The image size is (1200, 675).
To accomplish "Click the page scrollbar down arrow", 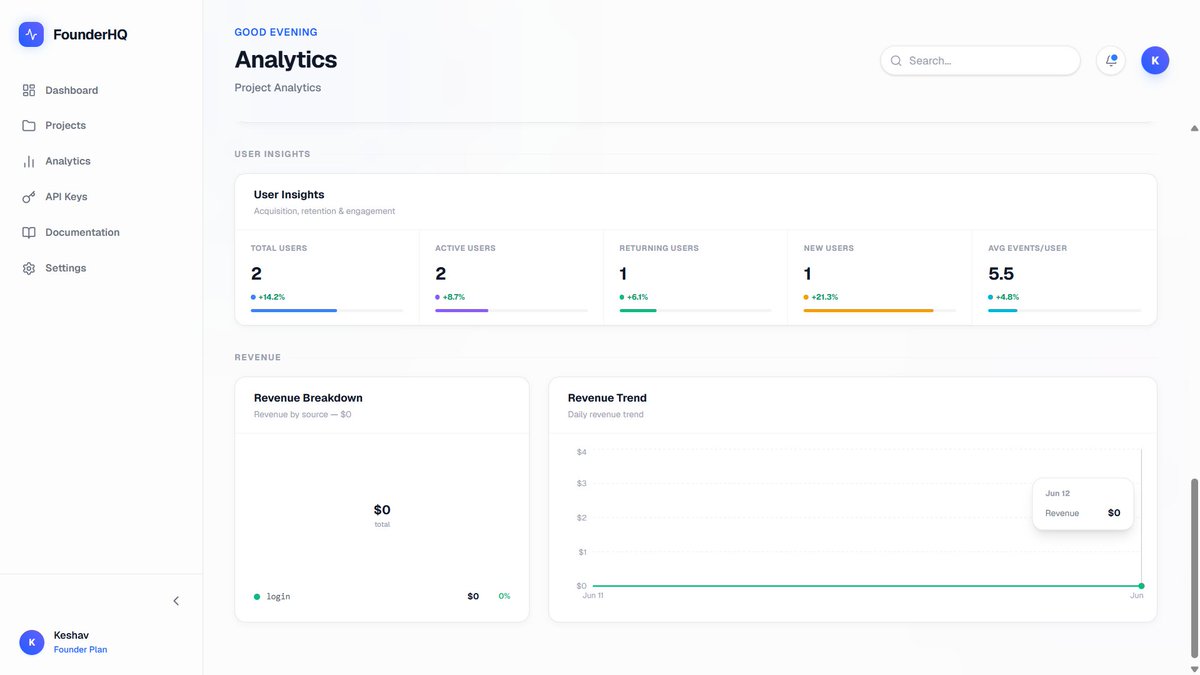I will [x=1193, y=668].
